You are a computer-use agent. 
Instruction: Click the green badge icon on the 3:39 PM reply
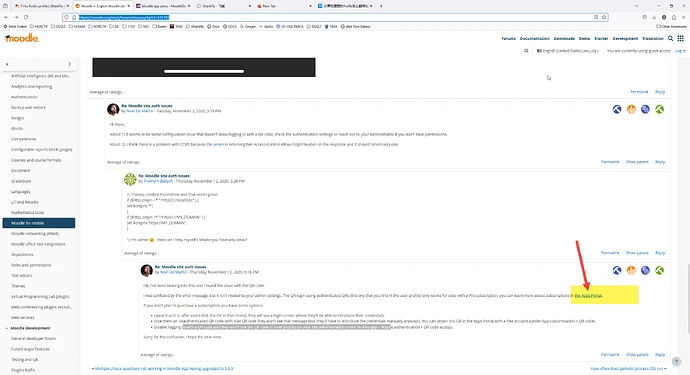pyautogui.click(x=659, y=109)
